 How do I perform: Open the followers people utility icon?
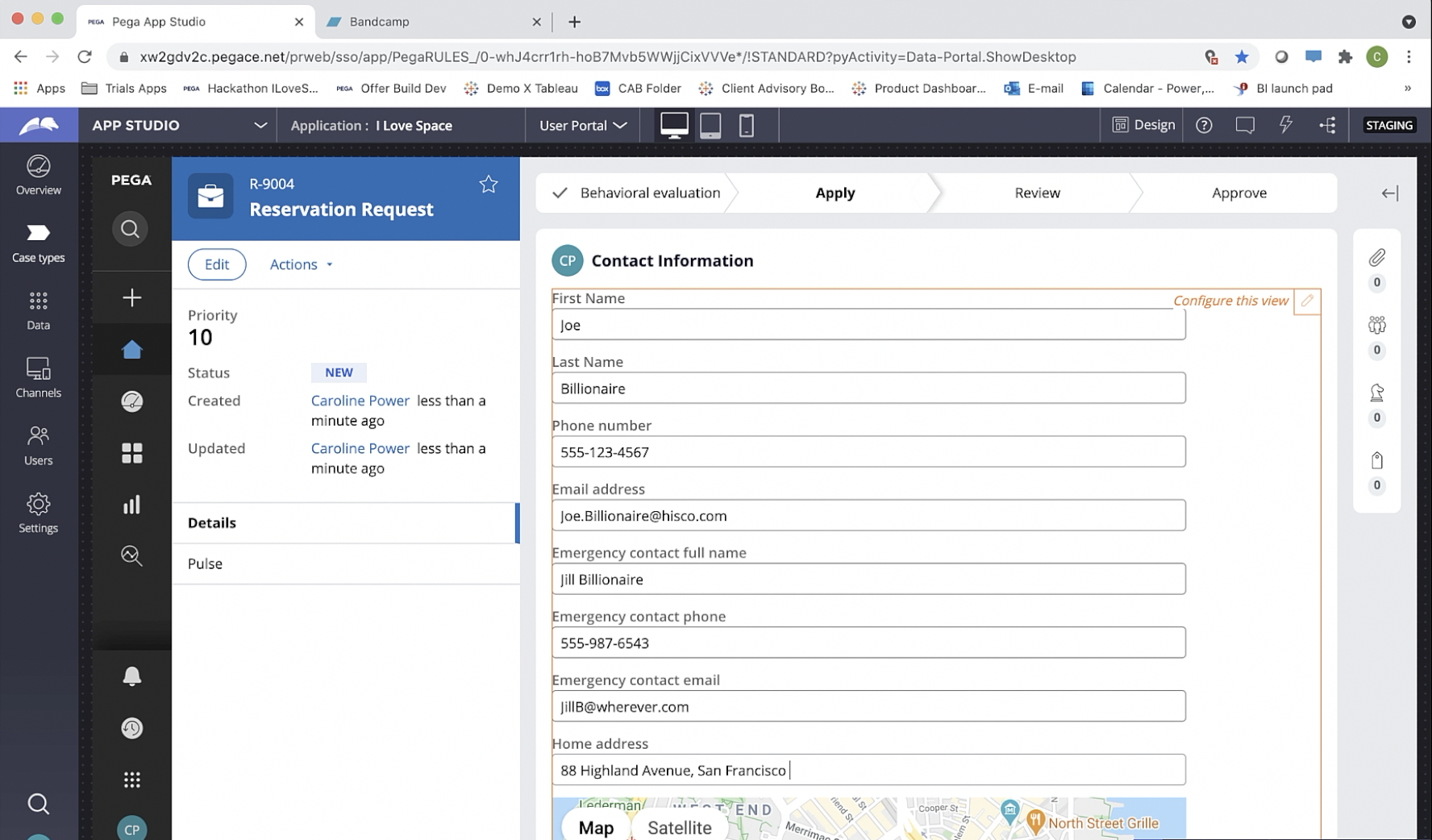(1377, 325)
